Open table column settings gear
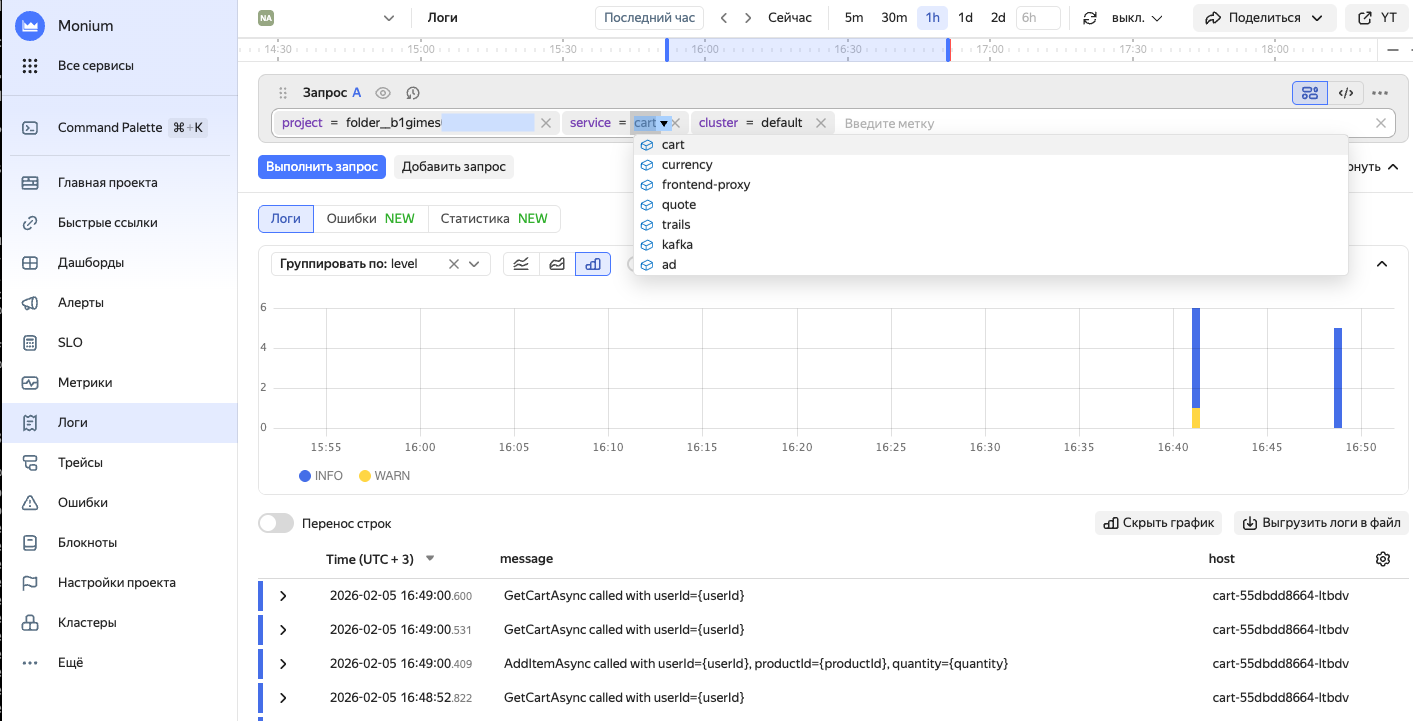Image resolution: width=1413 pixels, height=721 pixels. point(1383,559)
